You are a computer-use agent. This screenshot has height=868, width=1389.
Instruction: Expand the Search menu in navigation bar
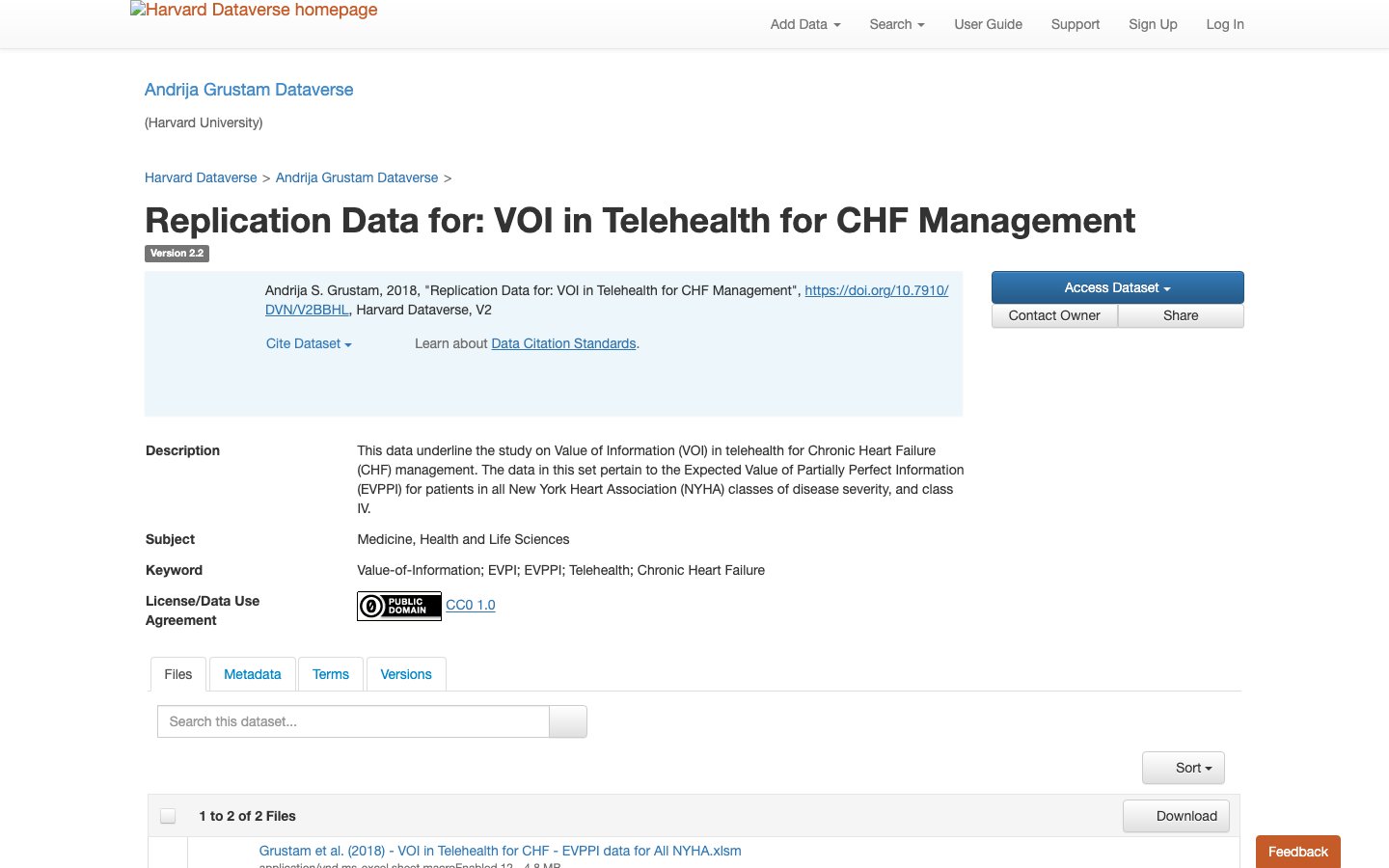[897, 24]
